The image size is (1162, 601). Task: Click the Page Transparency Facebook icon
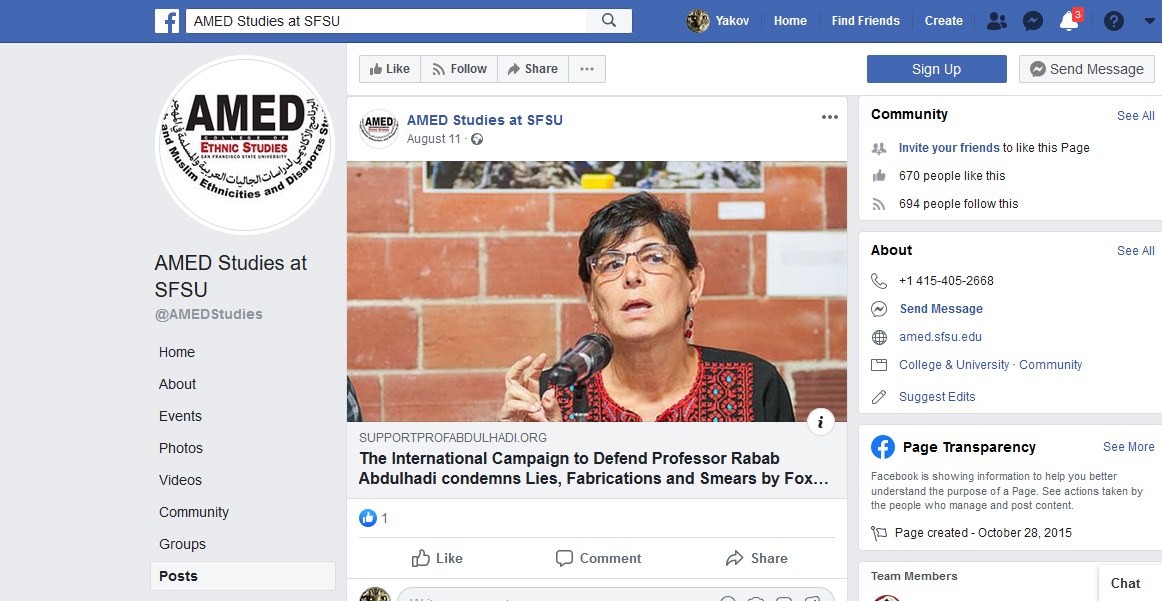[x=883, y=448]
